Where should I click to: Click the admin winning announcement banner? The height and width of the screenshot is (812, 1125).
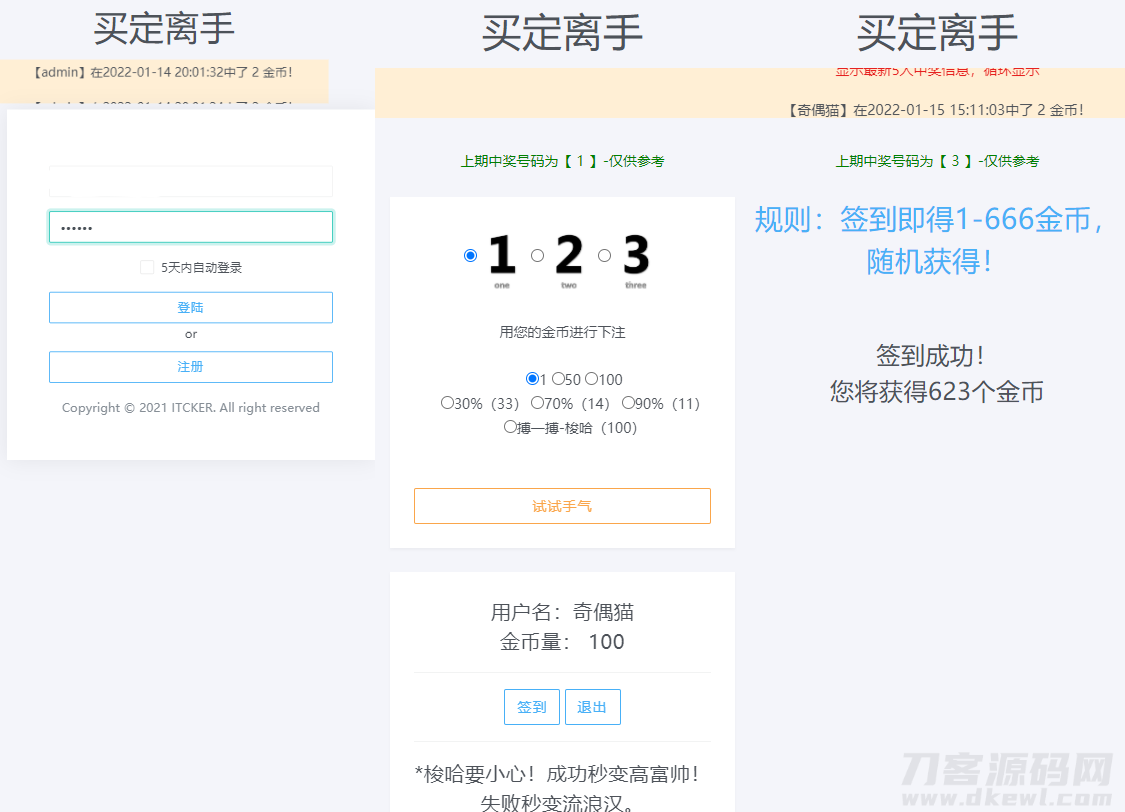point(163,72)
